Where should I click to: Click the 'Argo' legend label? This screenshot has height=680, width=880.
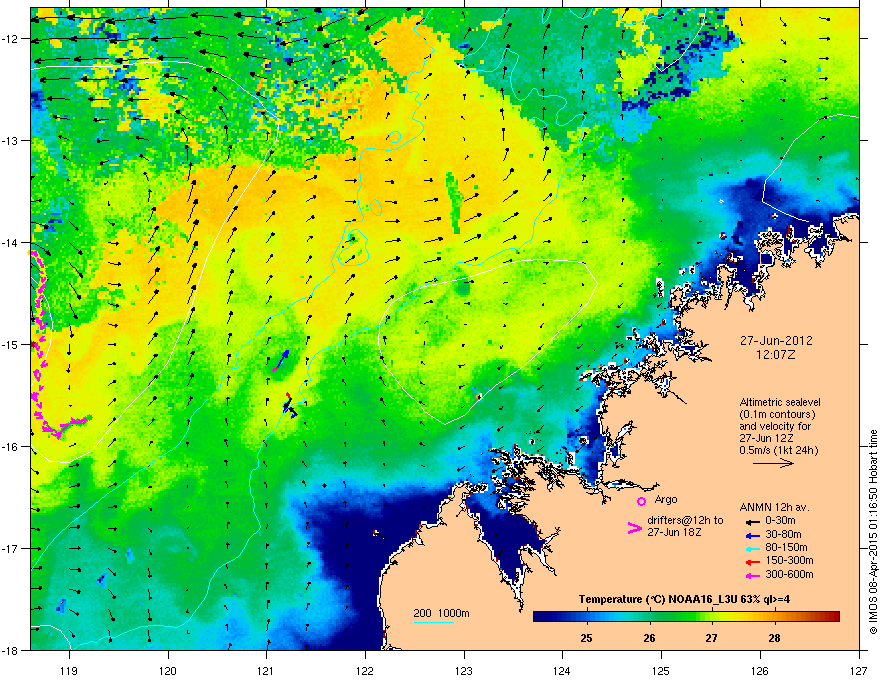666,499
